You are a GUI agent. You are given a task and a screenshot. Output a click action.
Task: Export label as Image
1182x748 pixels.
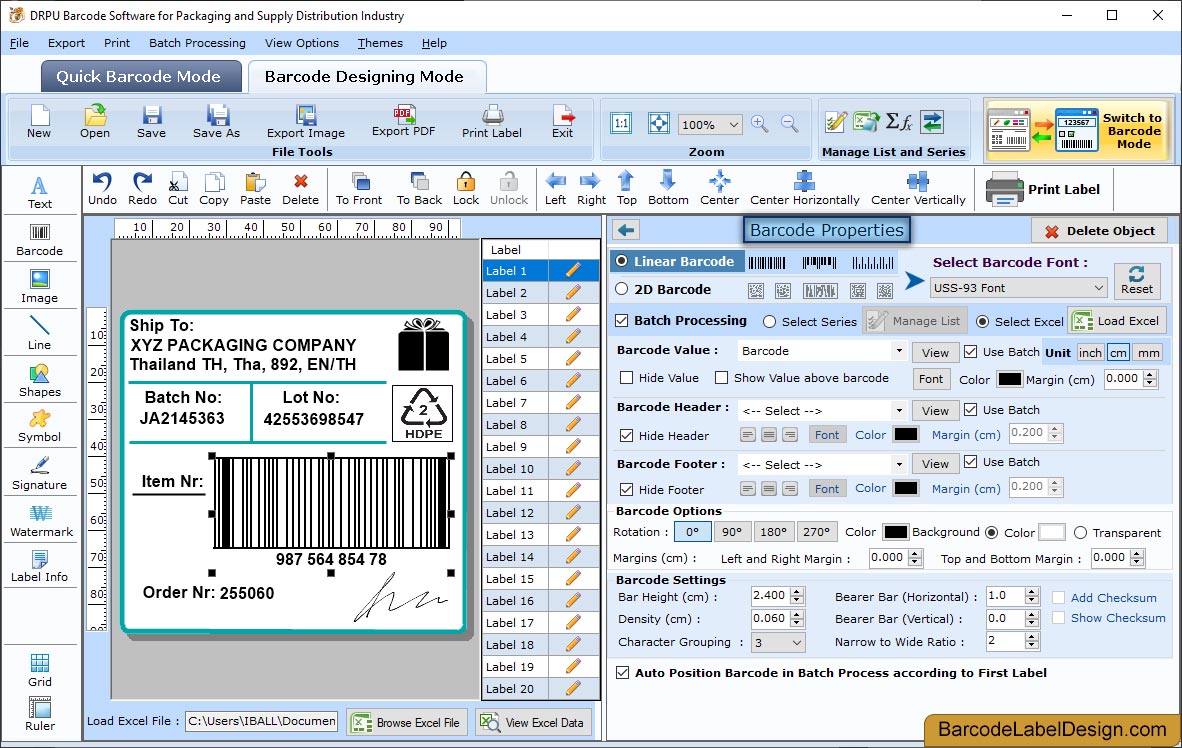pyautogui.click(x=305, y=122)
